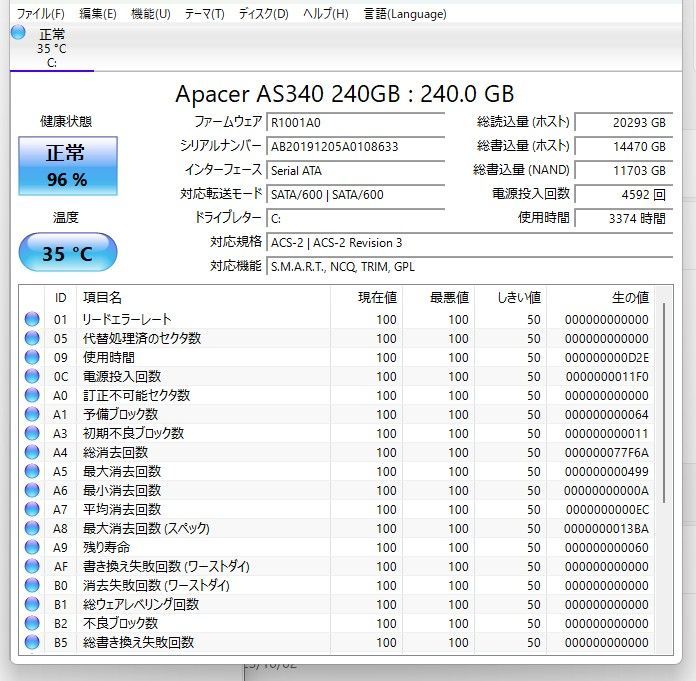696x681 pixels.
Task: Open the 言語(Language) menu
Action: 405,14
